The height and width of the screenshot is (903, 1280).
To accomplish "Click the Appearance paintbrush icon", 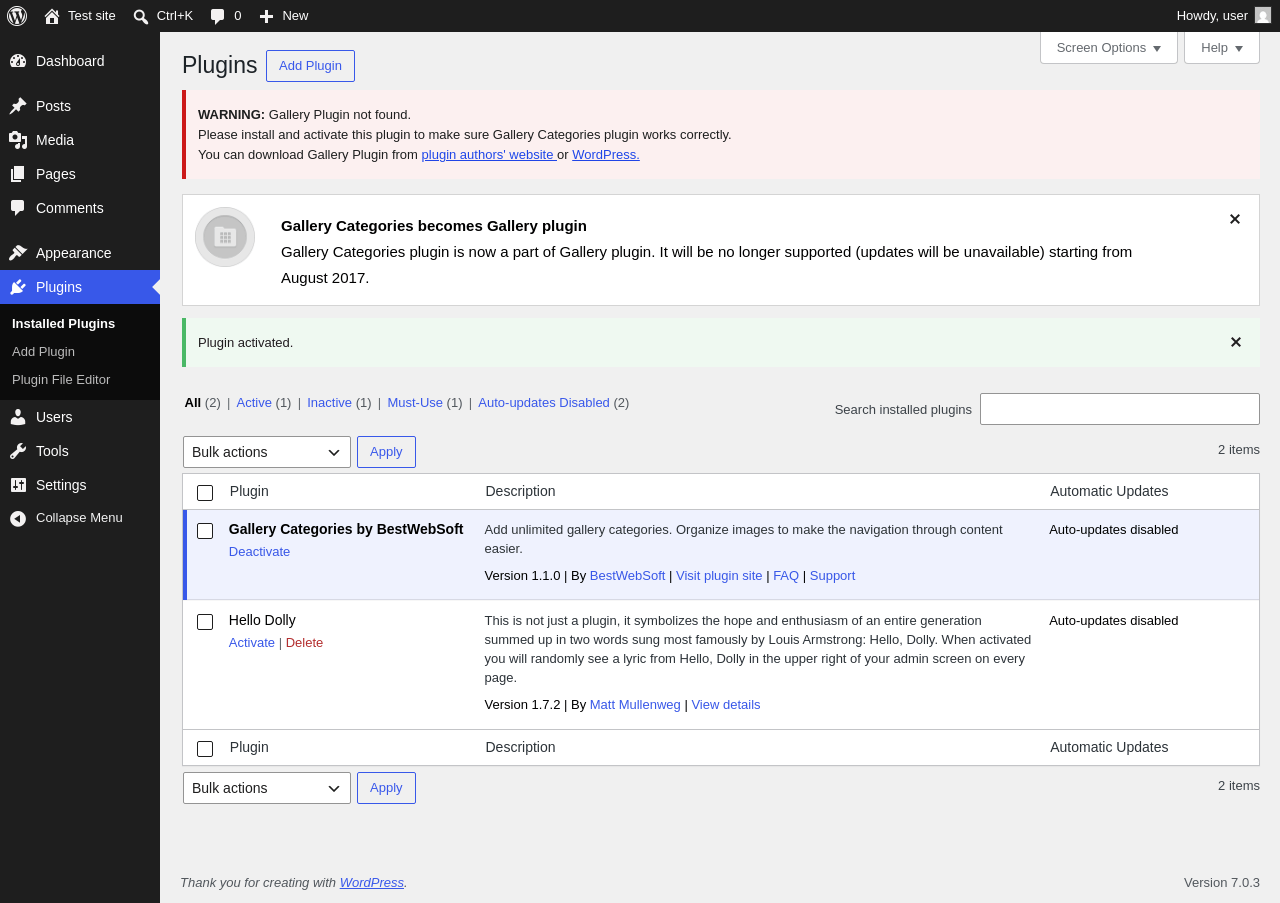I will (18, 253).
